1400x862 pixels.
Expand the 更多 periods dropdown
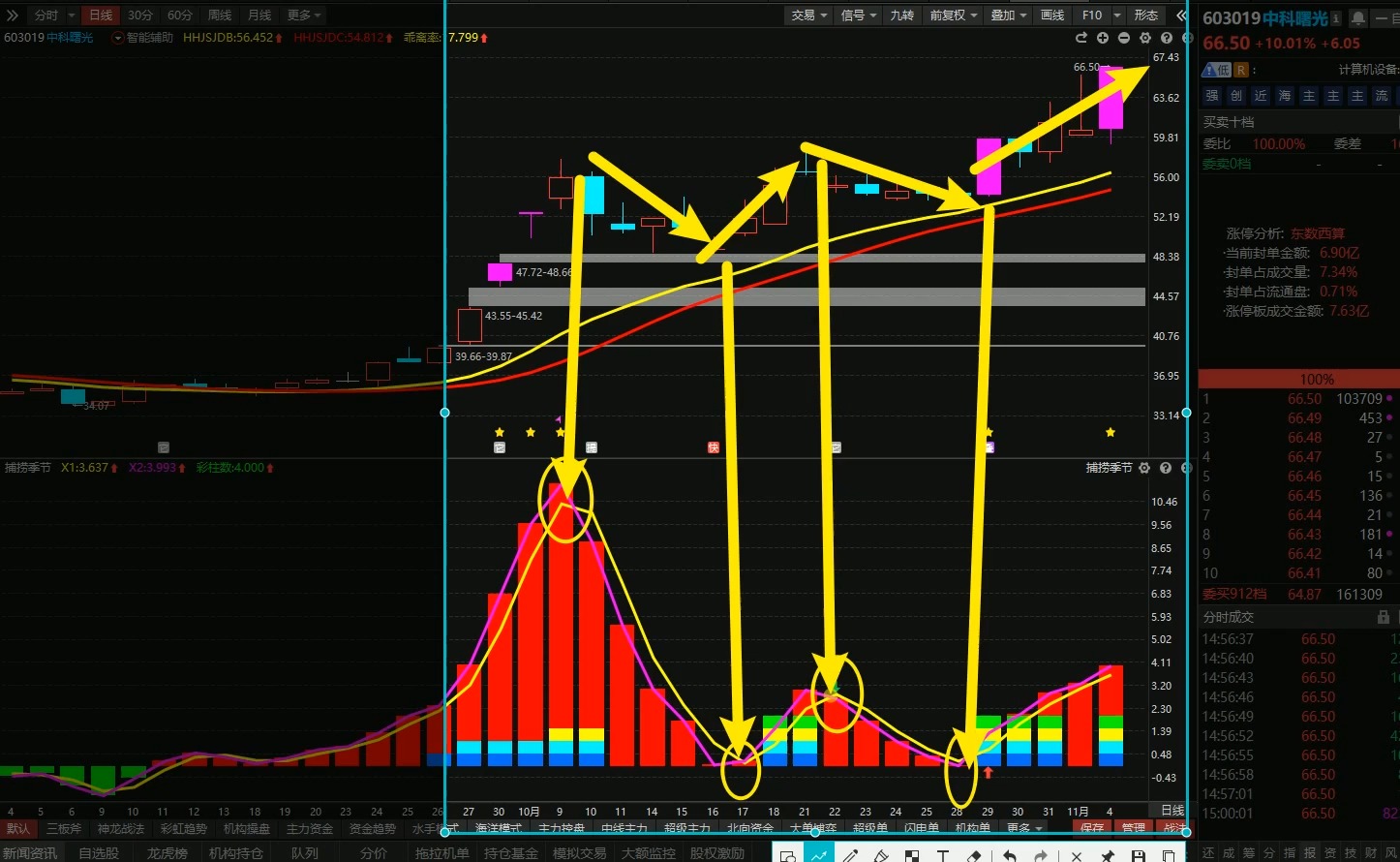305,15
